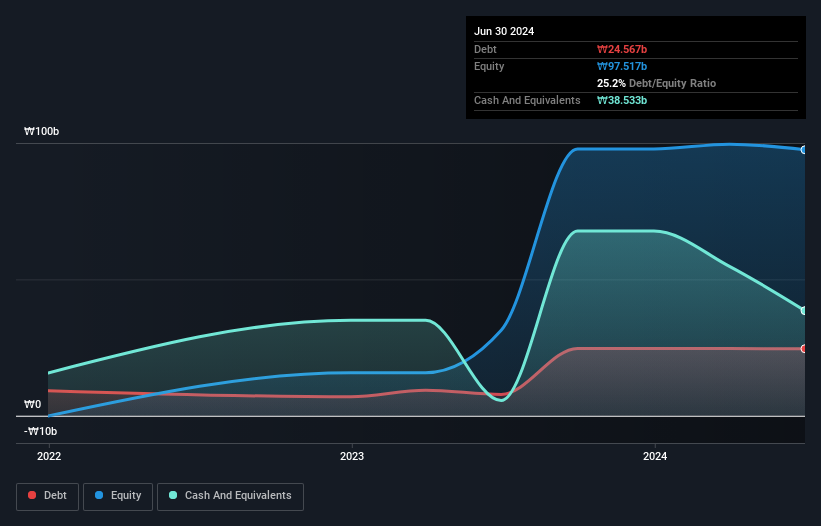Click the ₩100b y-axis label

(41, 131)
